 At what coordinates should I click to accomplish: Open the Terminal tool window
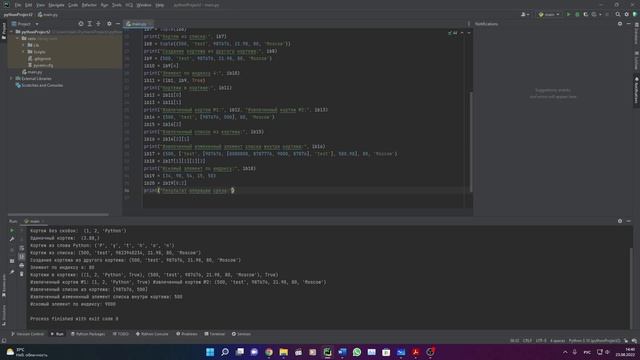(215, 334)
